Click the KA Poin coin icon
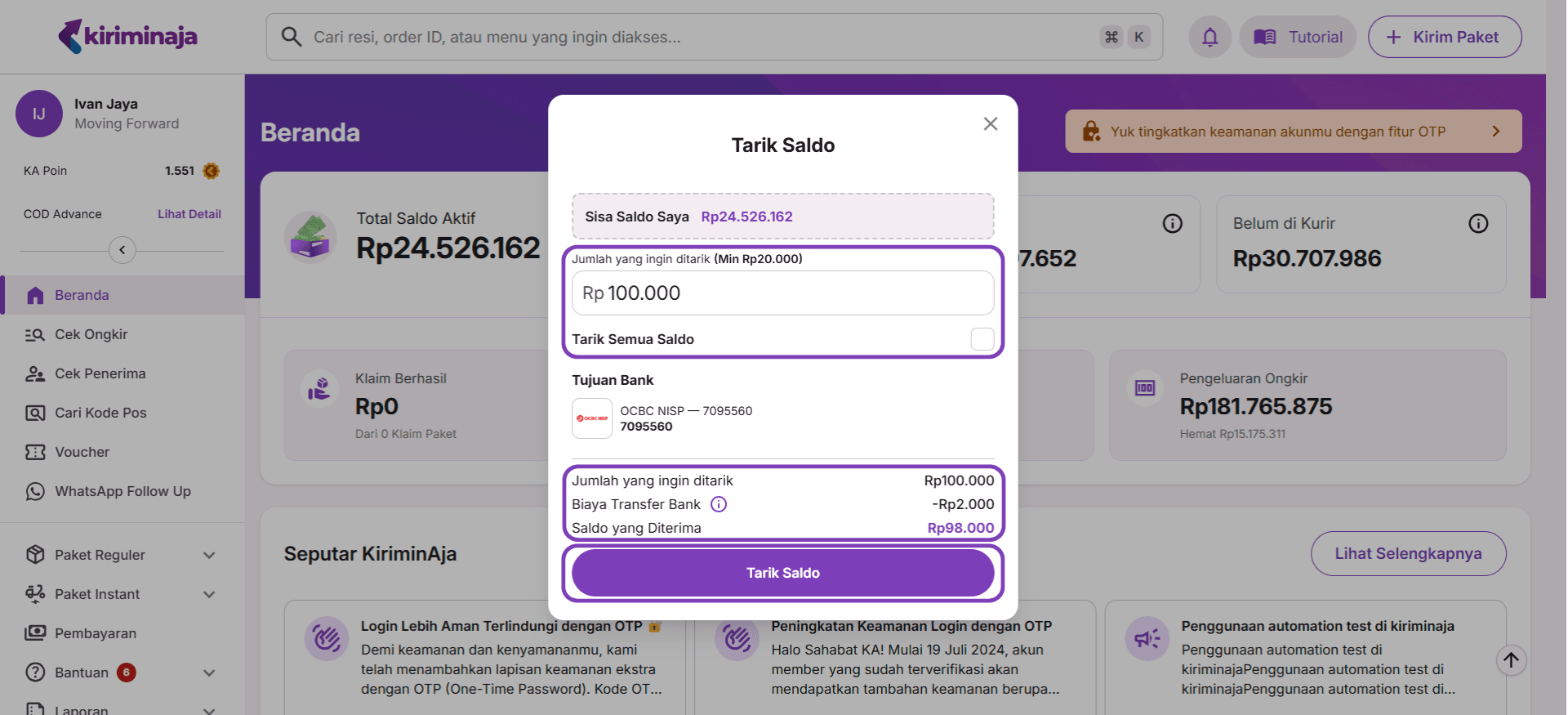 click(212, 171)
